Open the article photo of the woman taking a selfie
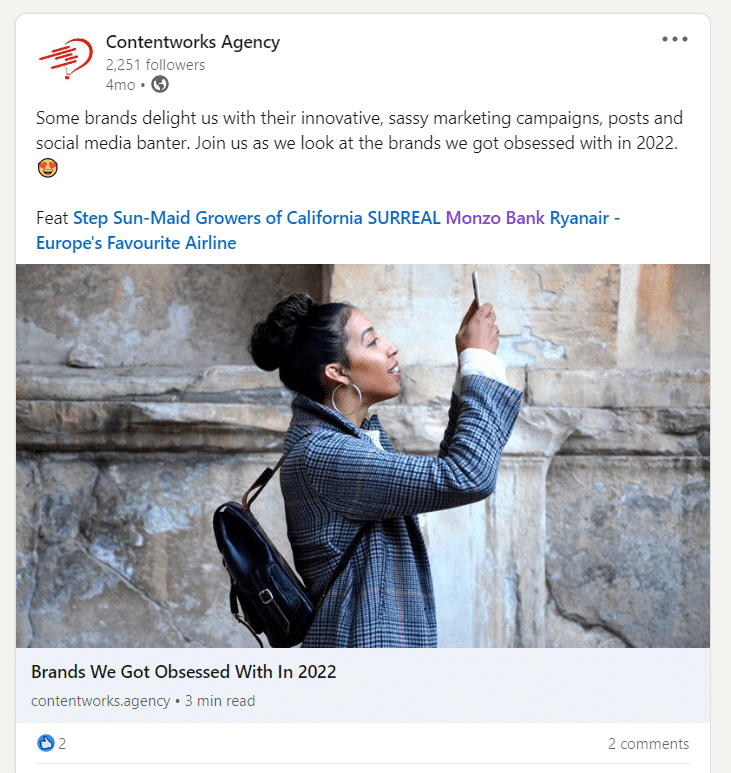This screenshot has height=773, width=731. [363, 456]
